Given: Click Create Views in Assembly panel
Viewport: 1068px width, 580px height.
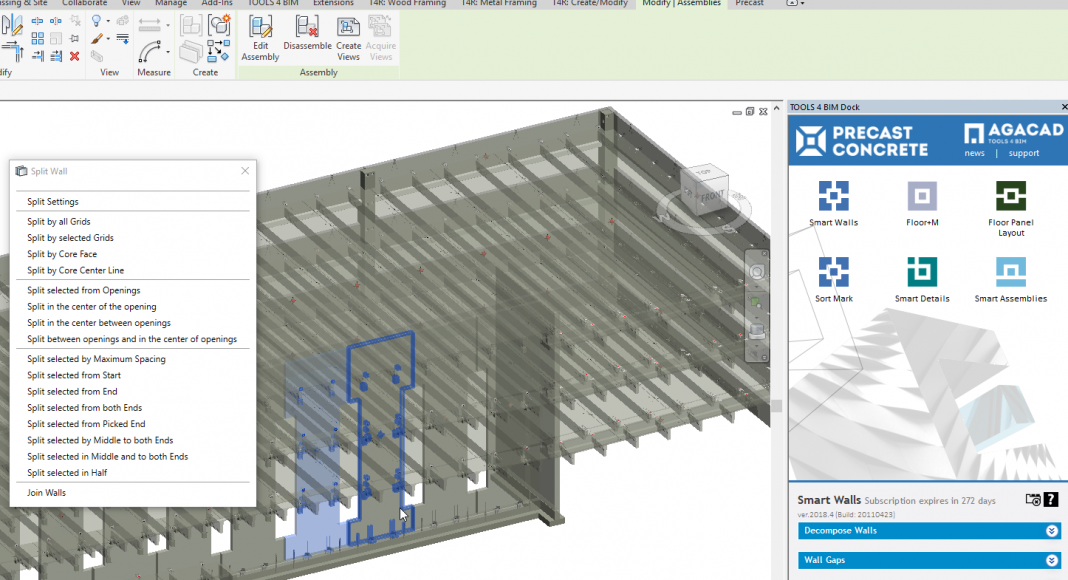Looking at the screenshot, I should click(348, 38).
